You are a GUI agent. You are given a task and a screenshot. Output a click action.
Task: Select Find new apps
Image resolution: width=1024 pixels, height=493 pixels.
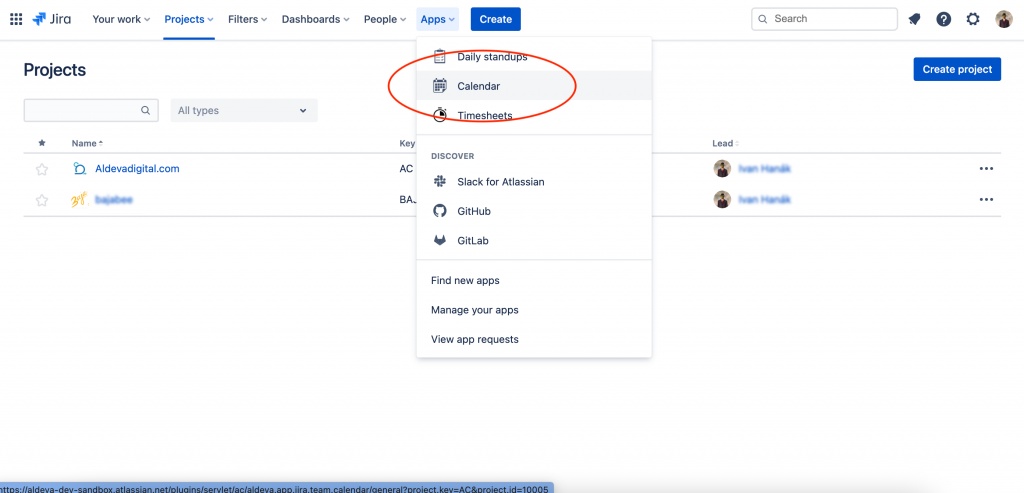click(x=534, y=280)
